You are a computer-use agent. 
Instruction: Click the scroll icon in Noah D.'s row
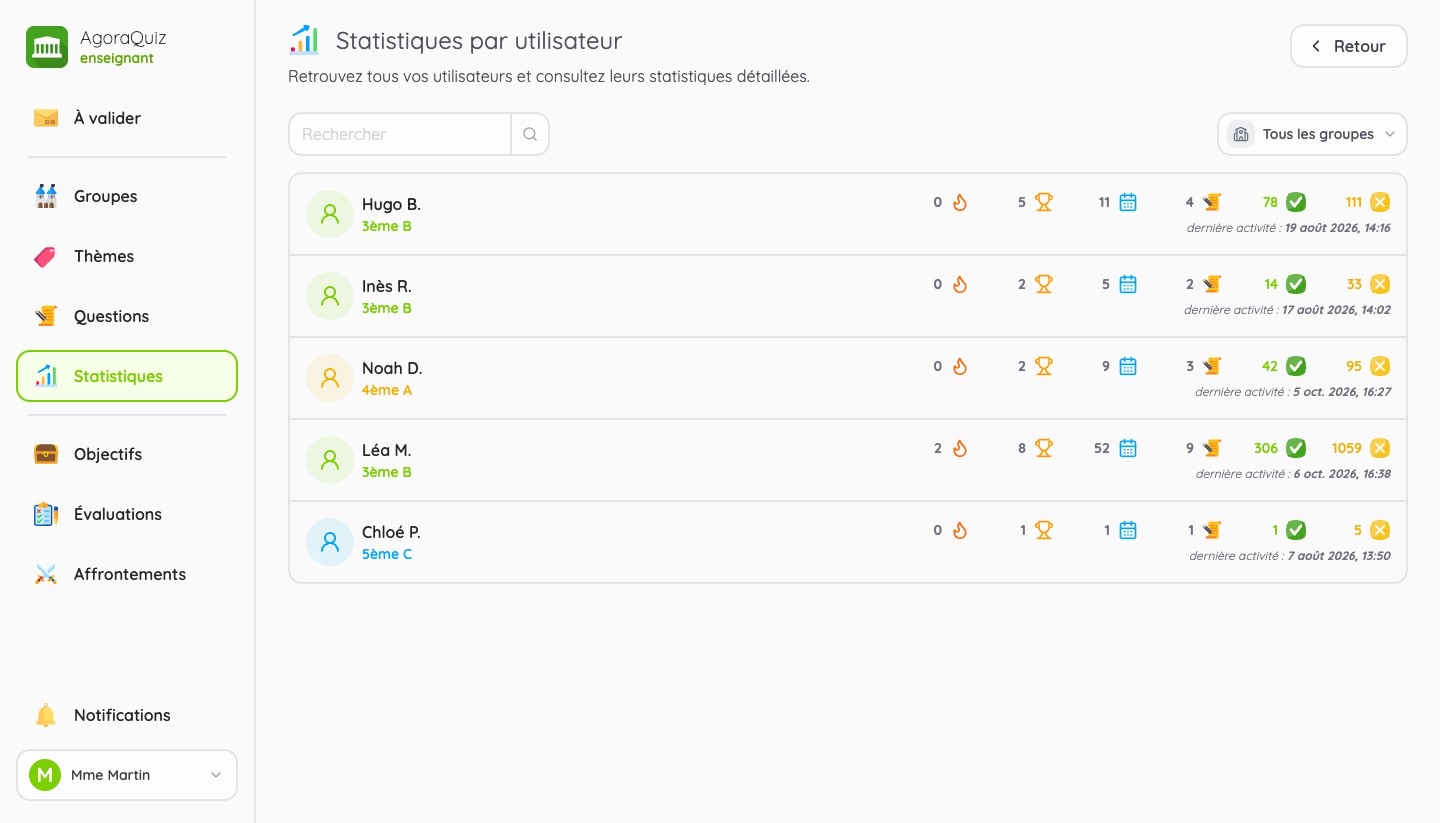tap(1212, 366)
